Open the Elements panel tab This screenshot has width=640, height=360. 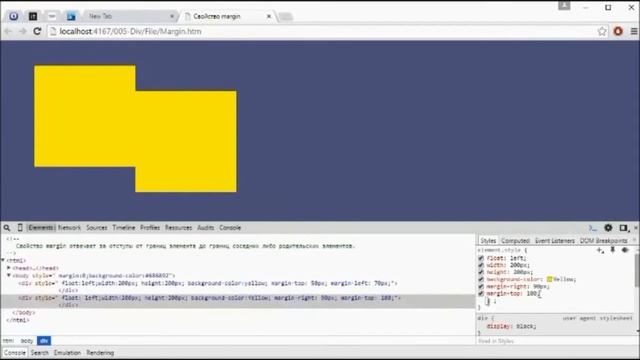coord(41,228)
